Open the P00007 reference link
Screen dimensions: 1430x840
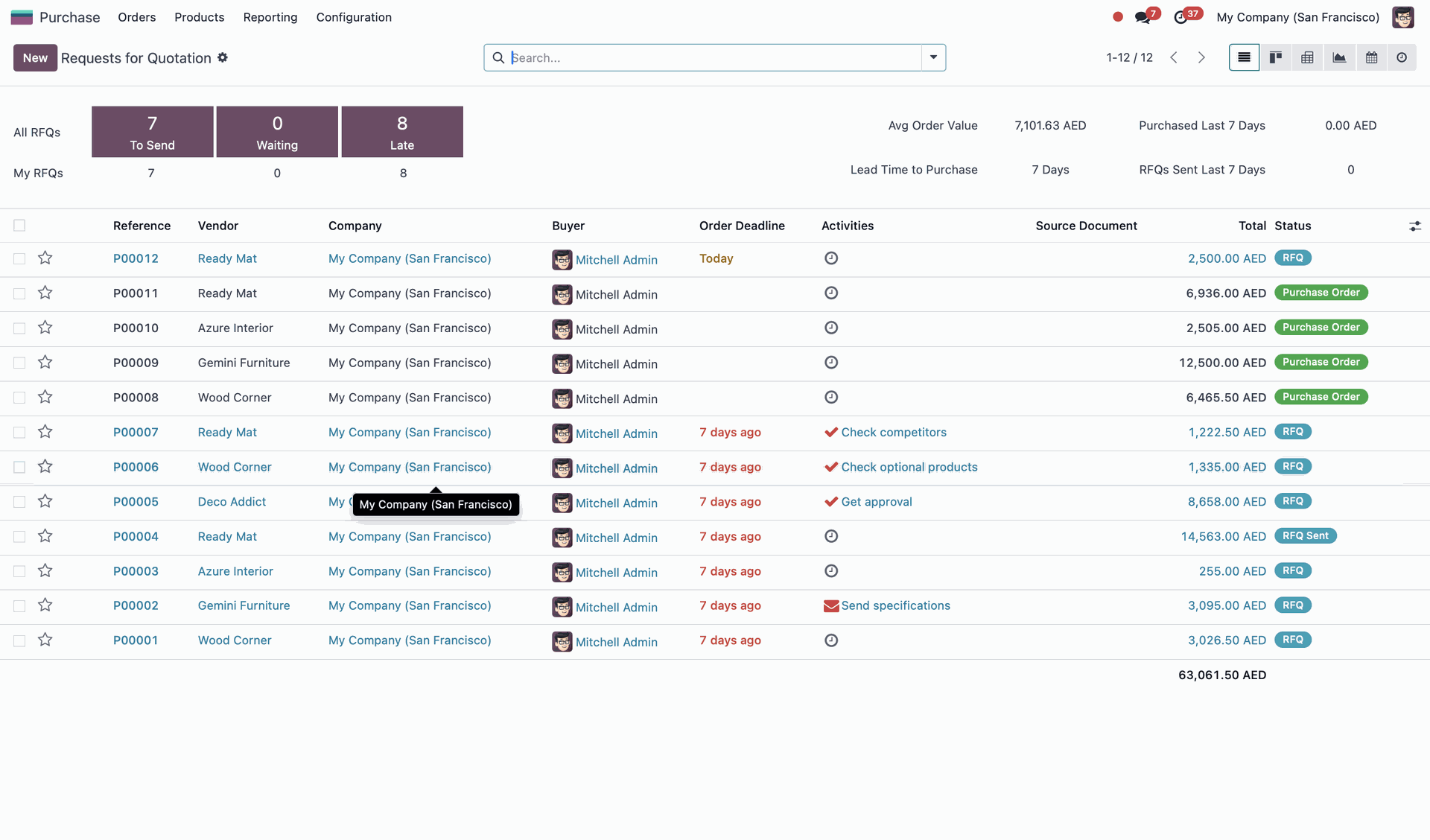136,433
